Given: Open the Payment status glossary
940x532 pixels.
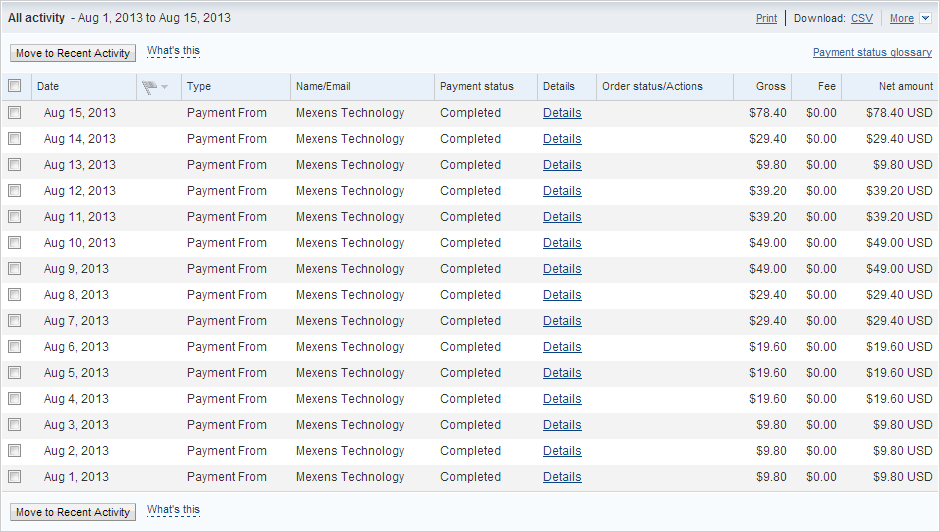Looking at the screenshot, I should [872, 52].
